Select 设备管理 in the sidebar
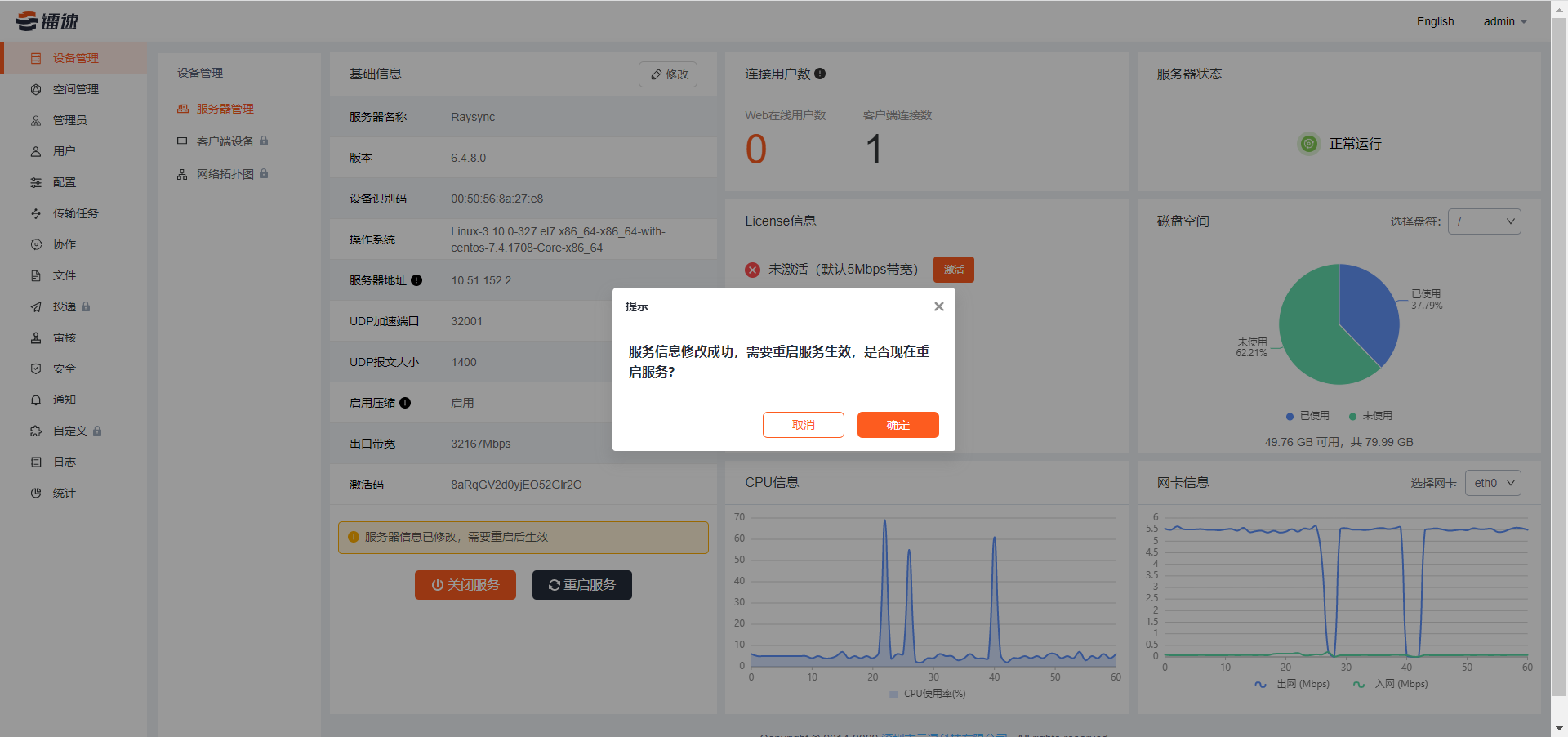 76,57
